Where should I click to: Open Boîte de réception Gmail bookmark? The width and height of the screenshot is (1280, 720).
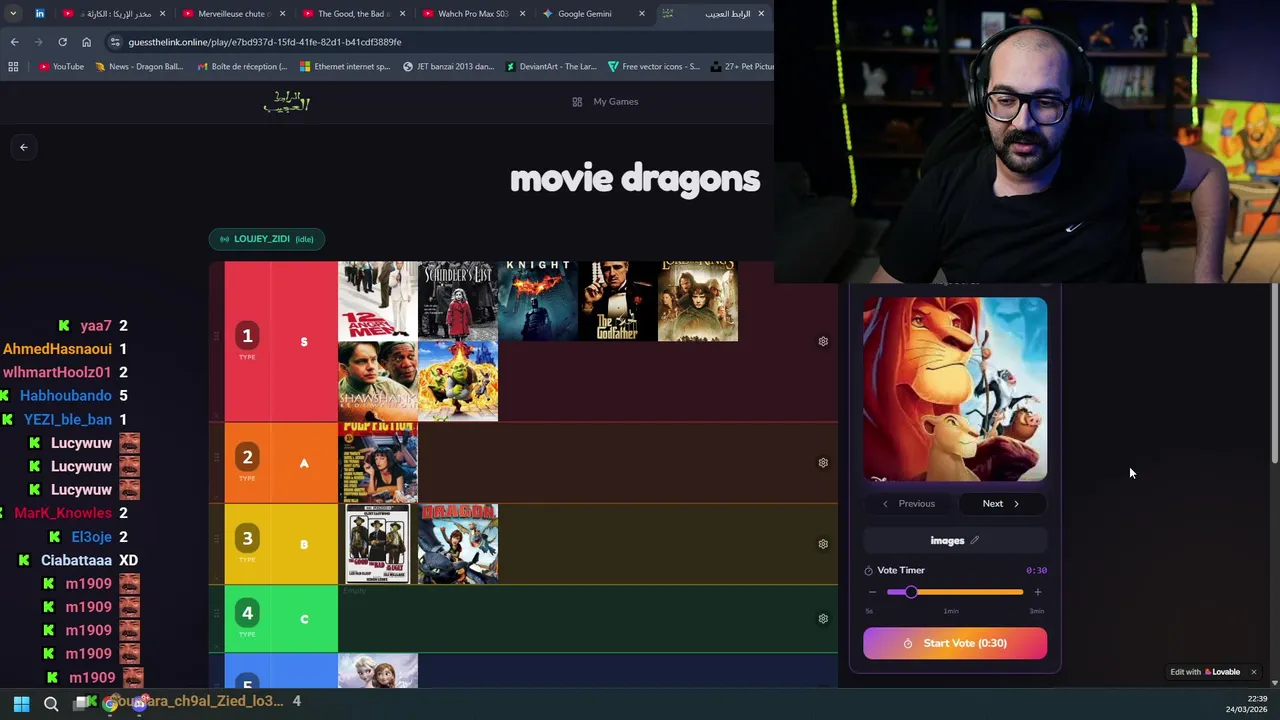242,67
